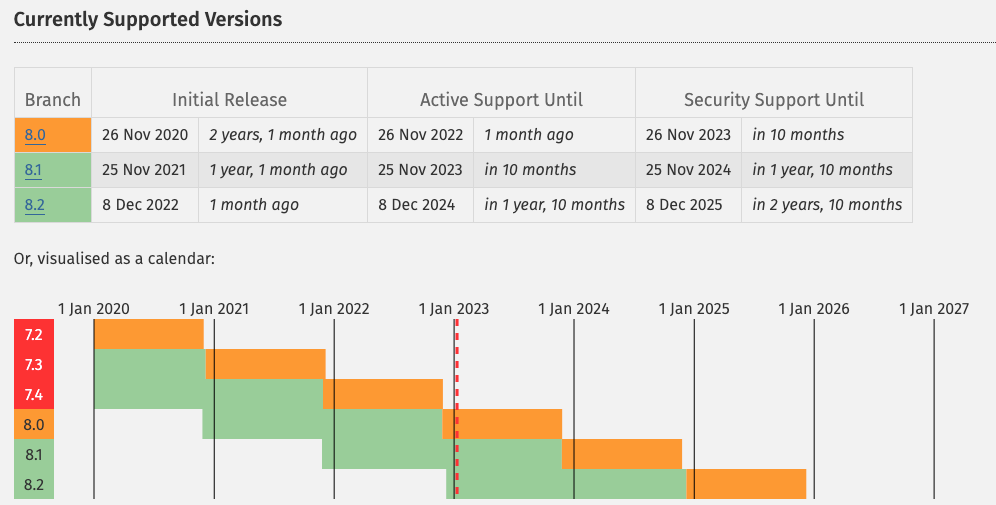Image resolution: width=996 pixels, height=505 pixels.
Task: Open the 8.0 branch link
Action: coord(35,135)
